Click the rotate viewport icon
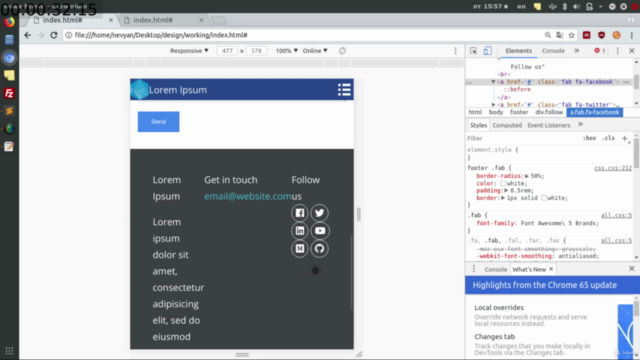640x360 pixels. (342, 51)
